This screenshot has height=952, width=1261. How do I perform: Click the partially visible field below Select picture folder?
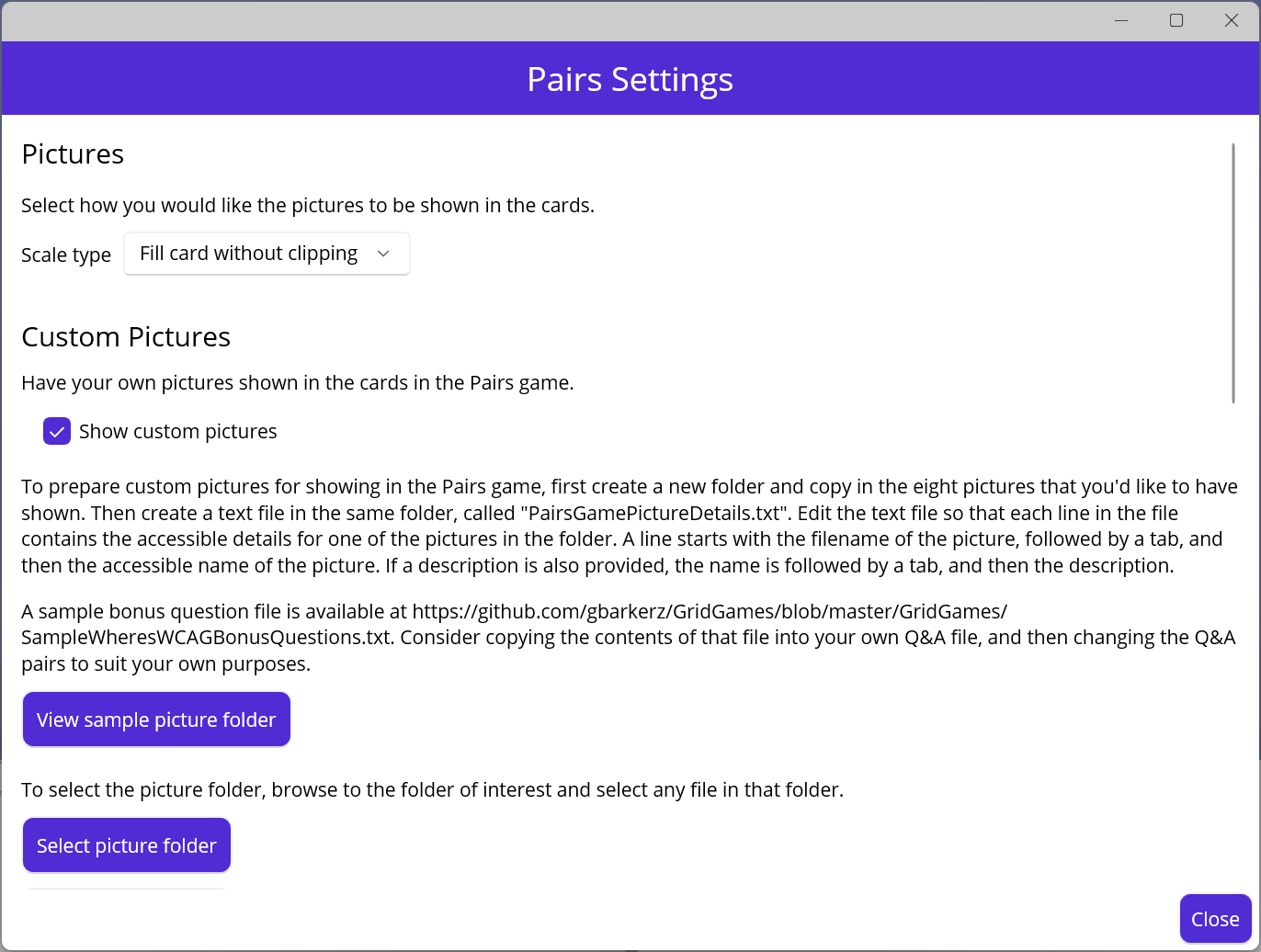[x=126, y=888]
